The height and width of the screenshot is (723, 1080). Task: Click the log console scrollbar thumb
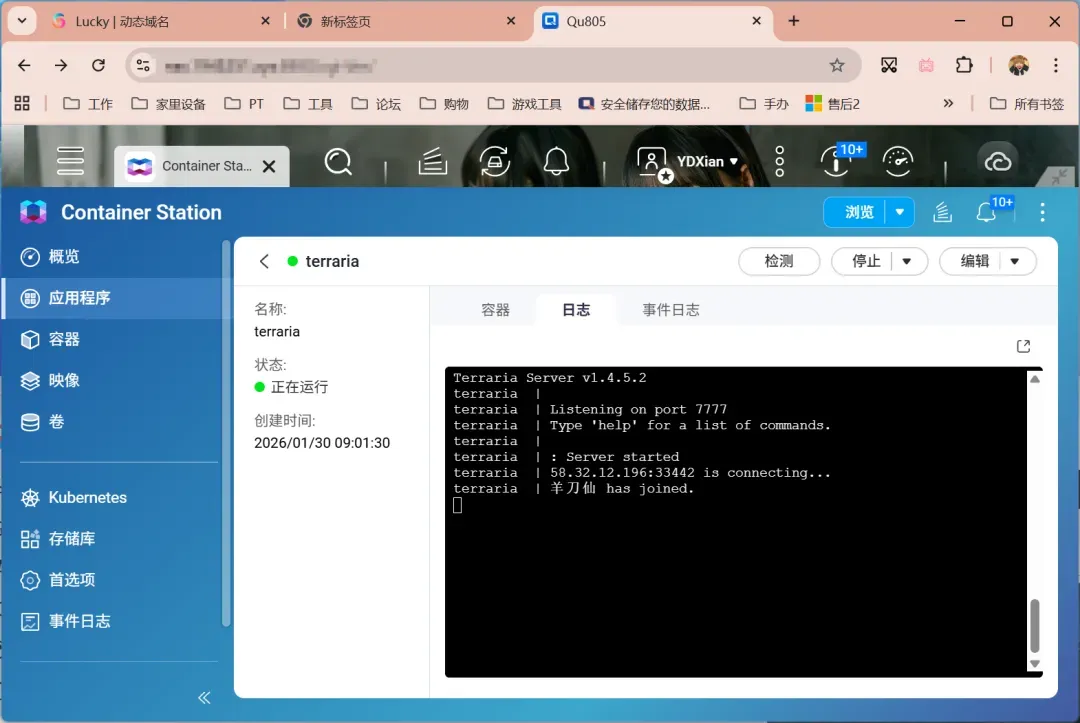click(1035, 626)
